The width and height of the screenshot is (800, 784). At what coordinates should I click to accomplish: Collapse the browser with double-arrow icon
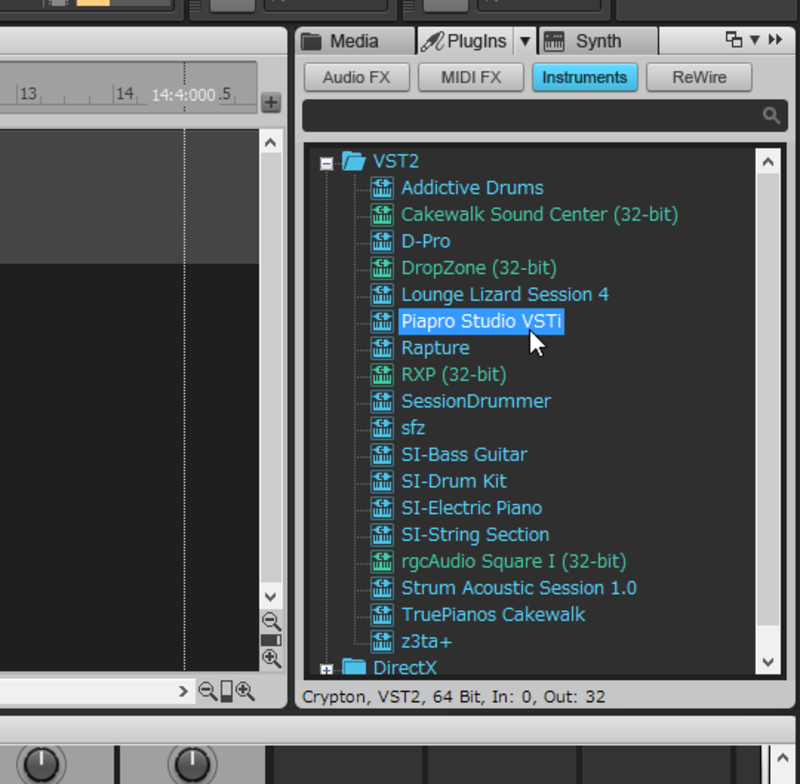776,39
